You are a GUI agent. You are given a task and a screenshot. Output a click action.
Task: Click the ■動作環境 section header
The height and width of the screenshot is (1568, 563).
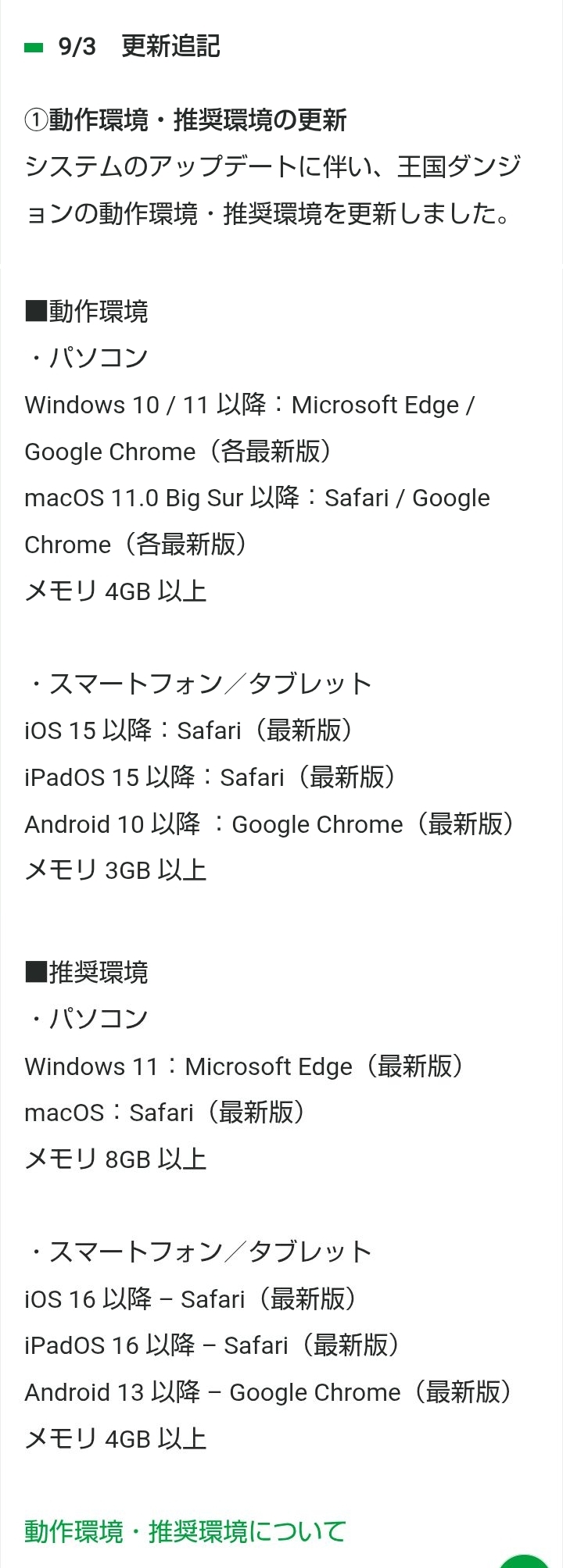click(x=86, y=311)
